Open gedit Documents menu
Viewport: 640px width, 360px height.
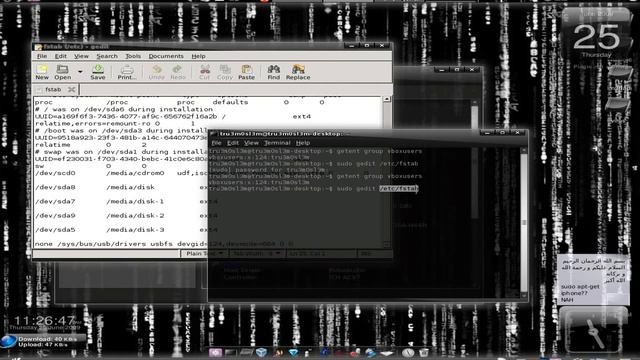pyautogui.click(x=166, y=56)
